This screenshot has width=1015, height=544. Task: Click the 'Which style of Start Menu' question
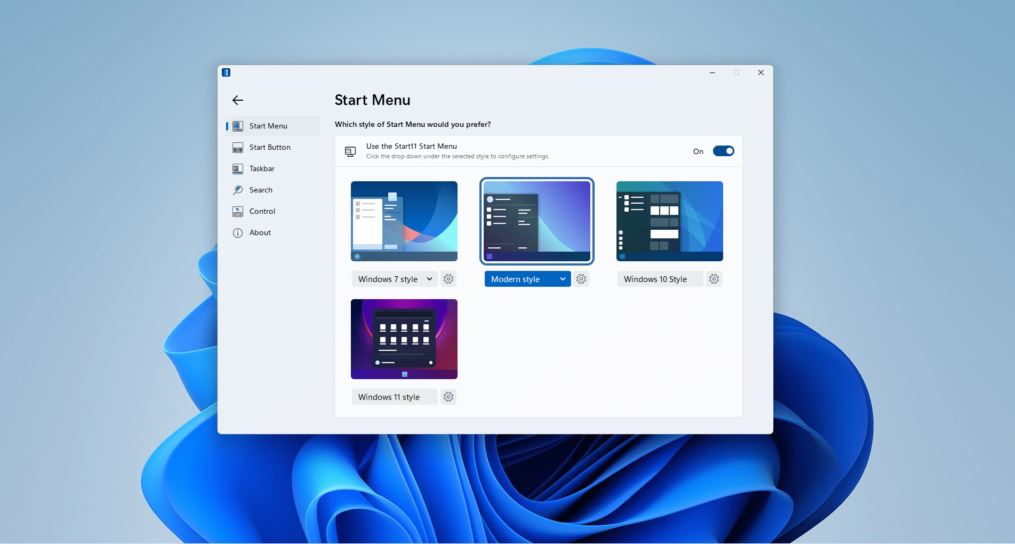point(412,124)
